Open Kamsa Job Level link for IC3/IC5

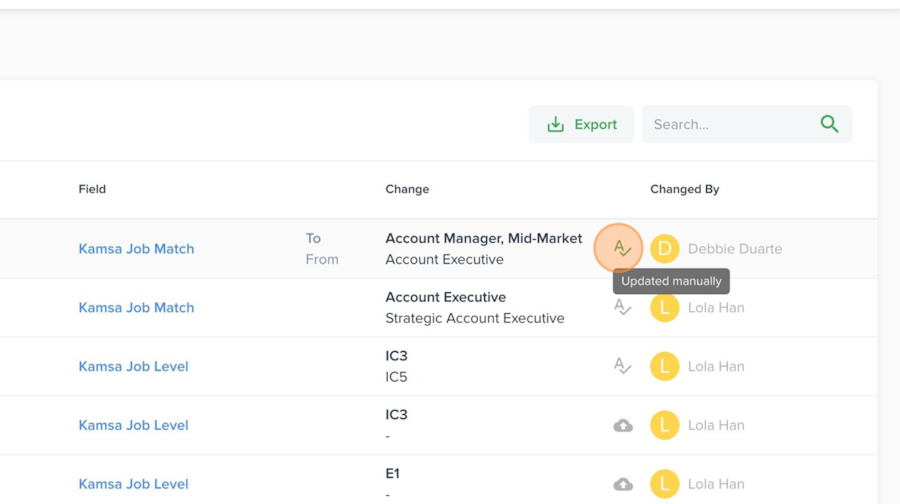(x=133, y=367)
